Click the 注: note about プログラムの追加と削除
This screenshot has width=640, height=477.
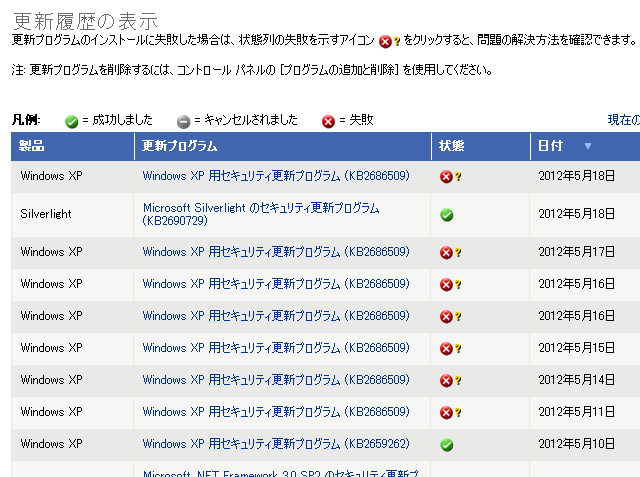click(x=251, y=70)
